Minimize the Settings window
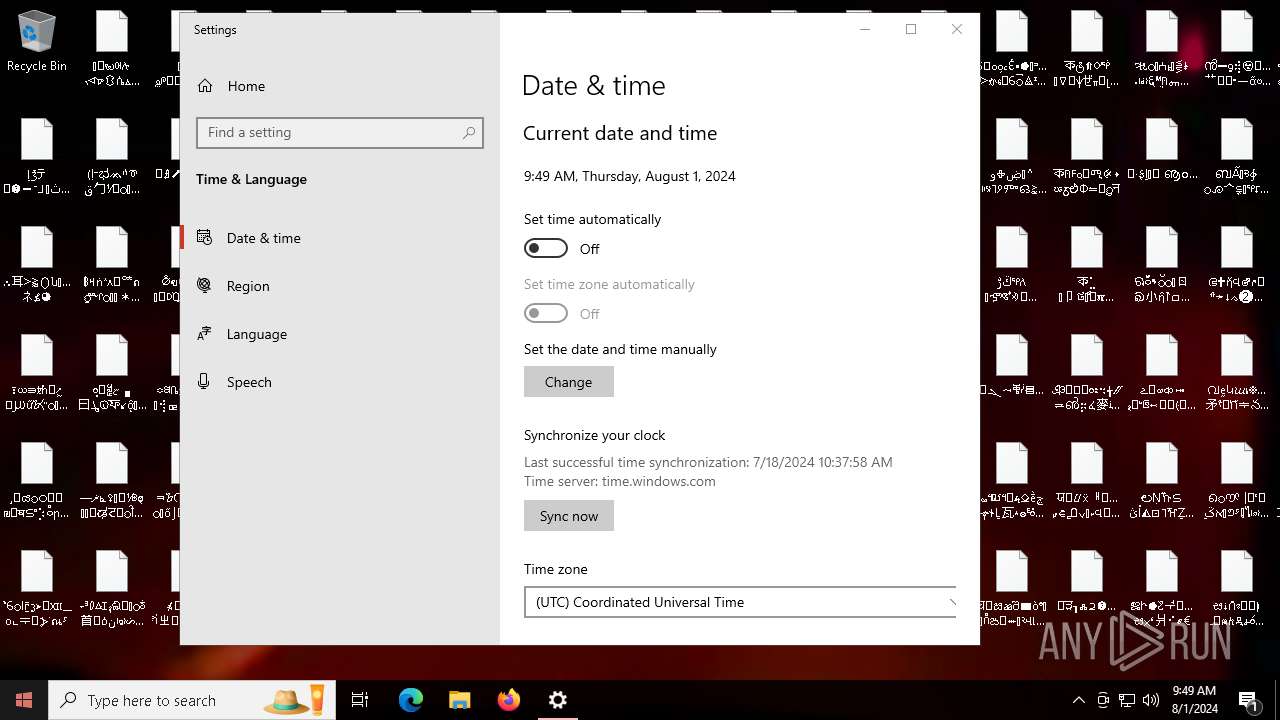The height and width of the screenshot is (720, 1280). point(865,29)
